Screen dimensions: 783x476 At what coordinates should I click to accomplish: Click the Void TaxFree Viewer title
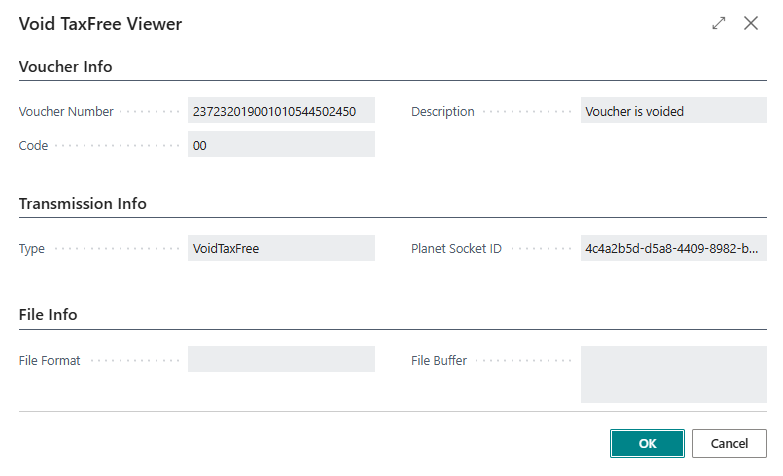pyautogui.click(x=101, y=22)
